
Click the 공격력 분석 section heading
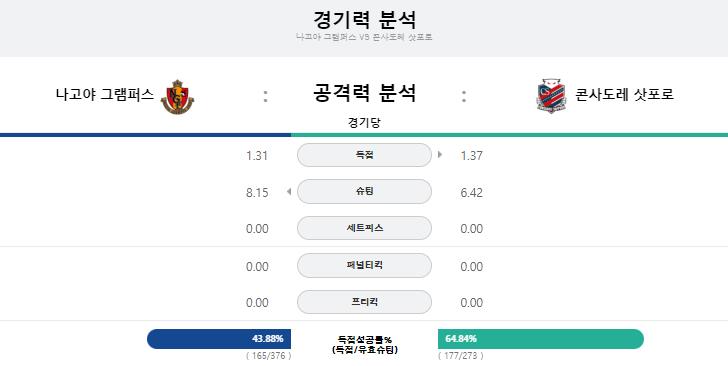(x=364, y=93)
